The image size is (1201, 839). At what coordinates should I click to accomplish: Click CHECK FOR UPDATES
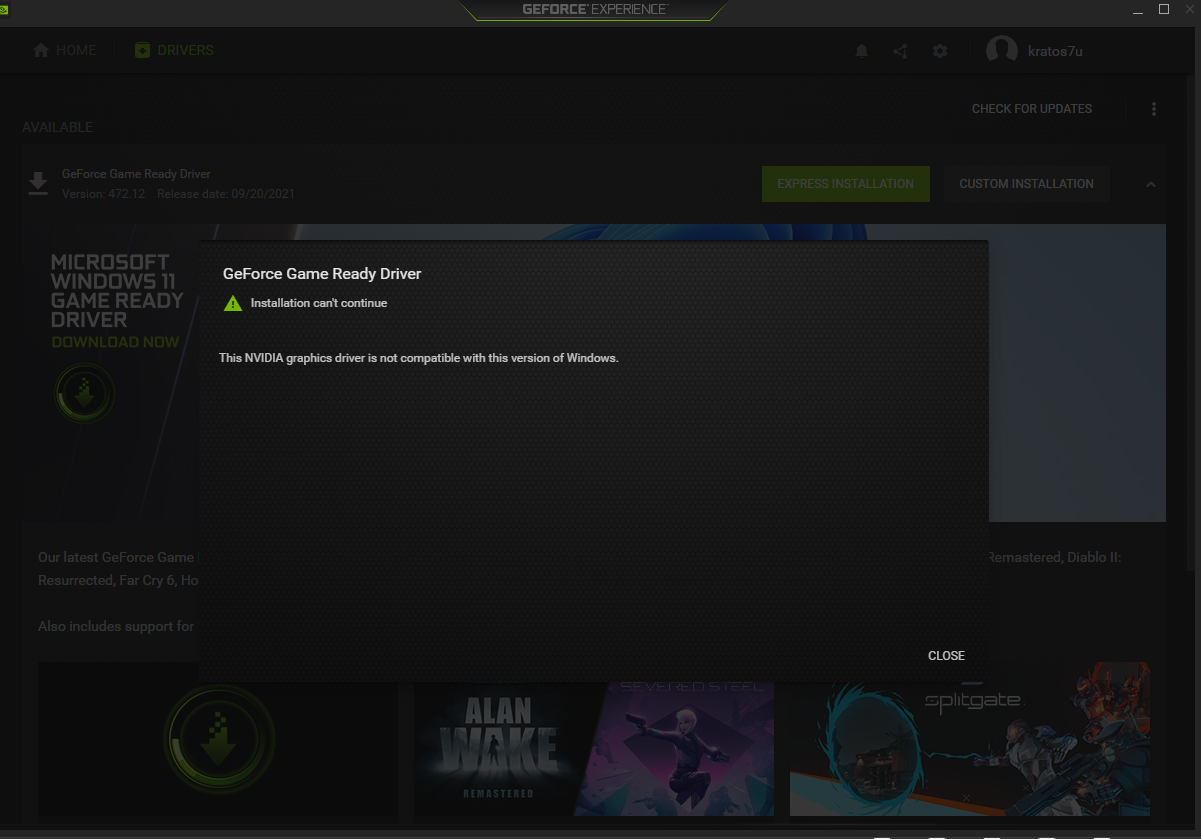coord(1032,109)
